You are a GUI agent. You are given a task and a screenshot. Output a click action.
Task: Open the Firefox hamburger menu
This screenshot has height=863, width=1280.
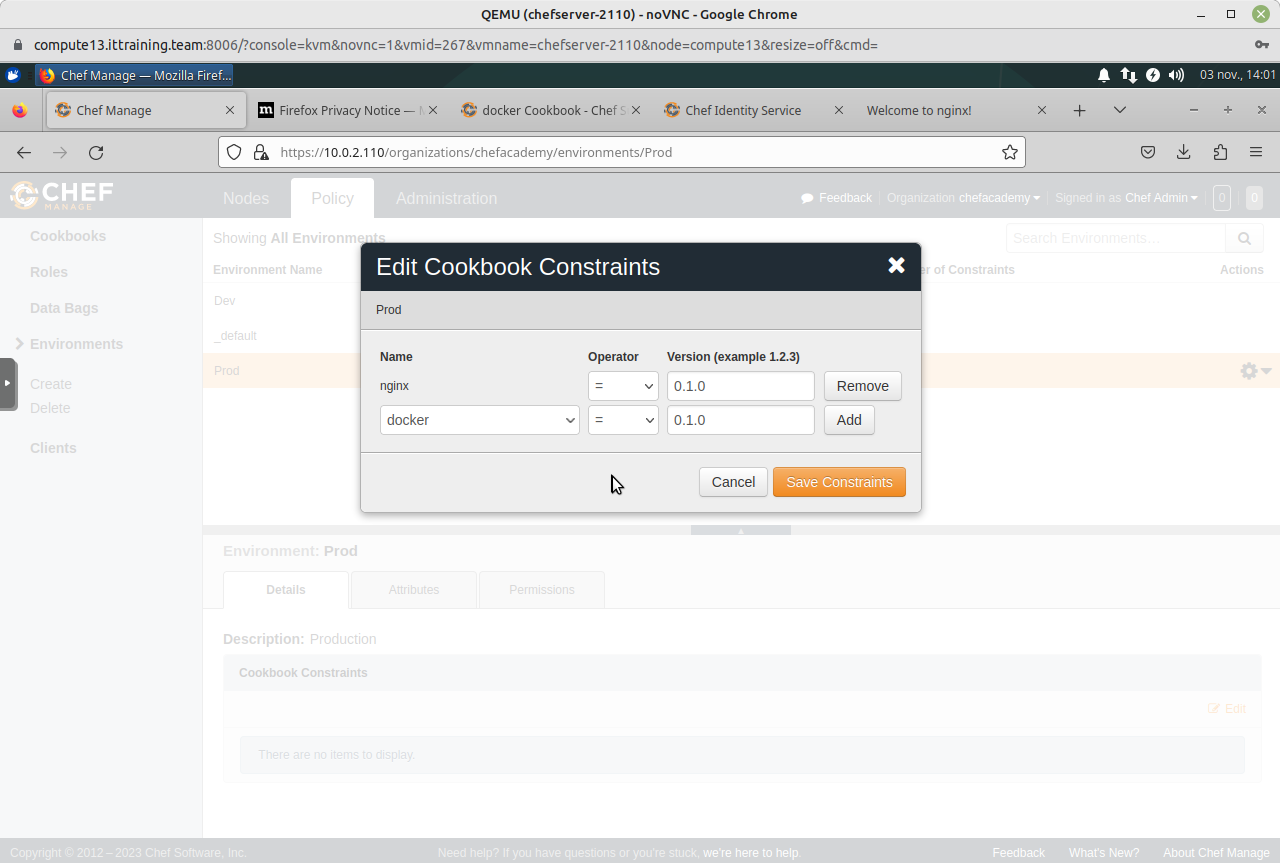(1256, 152)
